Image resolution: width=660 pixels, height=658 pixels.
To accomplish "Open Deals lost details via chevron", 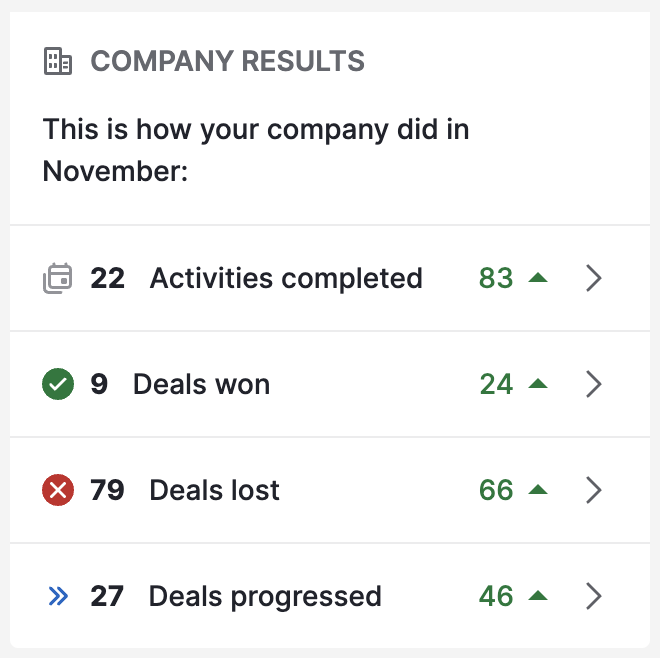I will click(594, 490).
